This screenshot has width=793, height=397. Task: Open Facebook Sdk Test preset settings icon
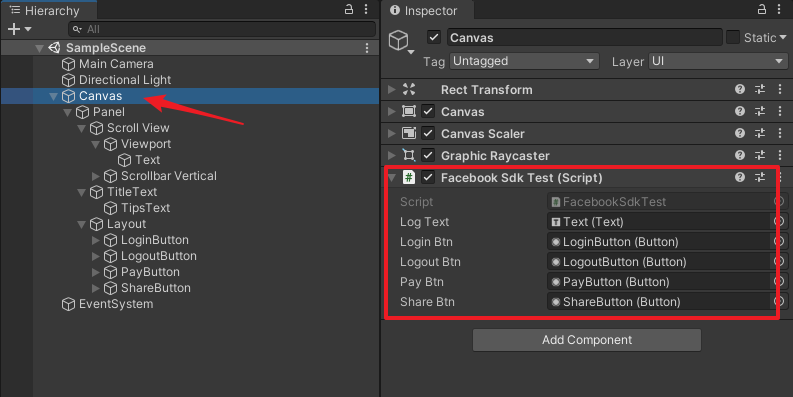(x=760, y=178)
